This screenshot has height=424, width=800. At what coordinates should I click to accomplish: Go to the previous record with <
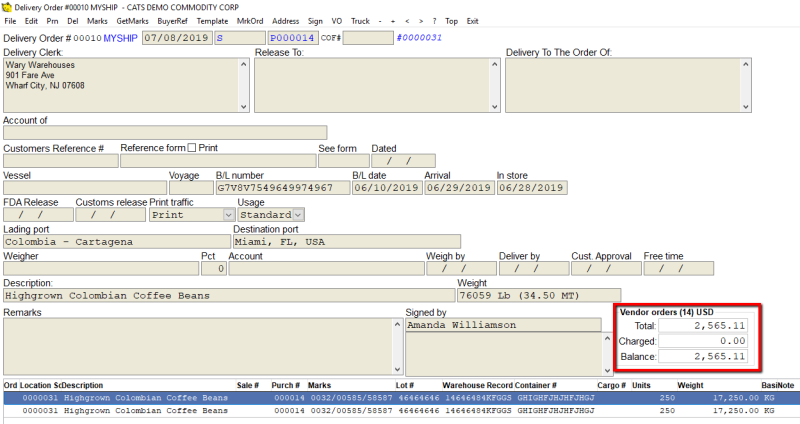click(407, 21)
